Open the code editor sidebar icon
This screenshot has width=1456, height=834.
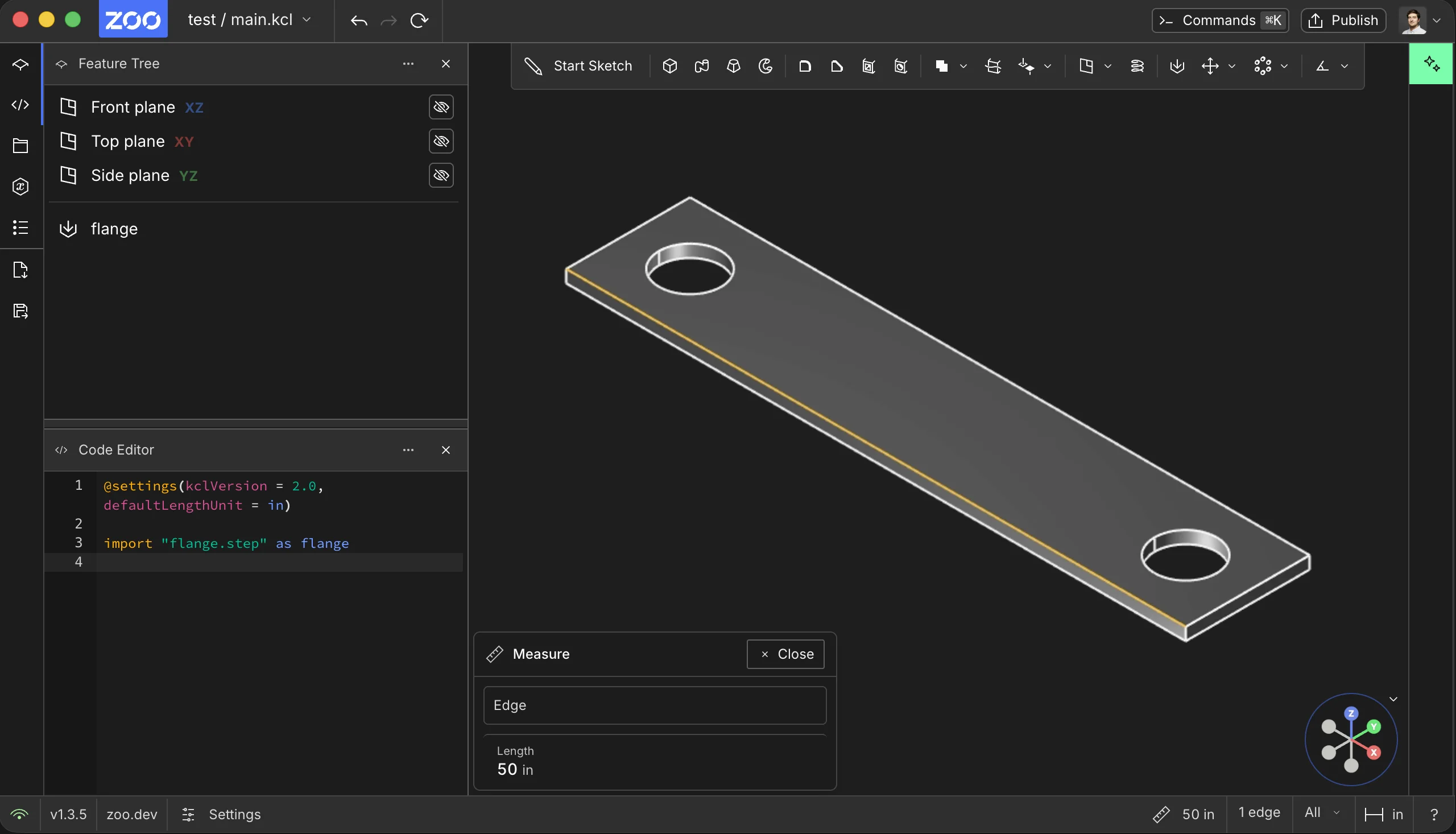click(x=20, y=105)
